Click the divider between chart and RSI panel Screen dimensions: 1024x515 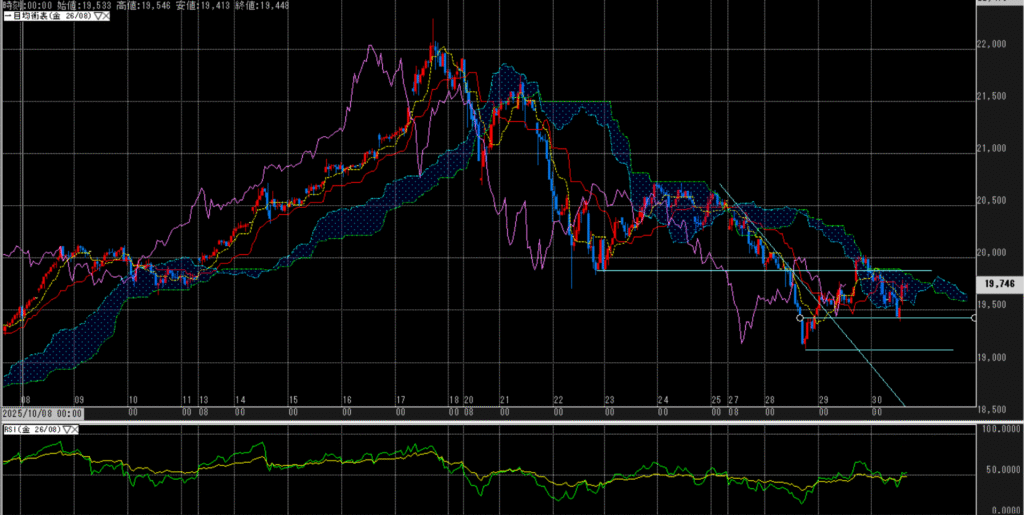point(500,421)
